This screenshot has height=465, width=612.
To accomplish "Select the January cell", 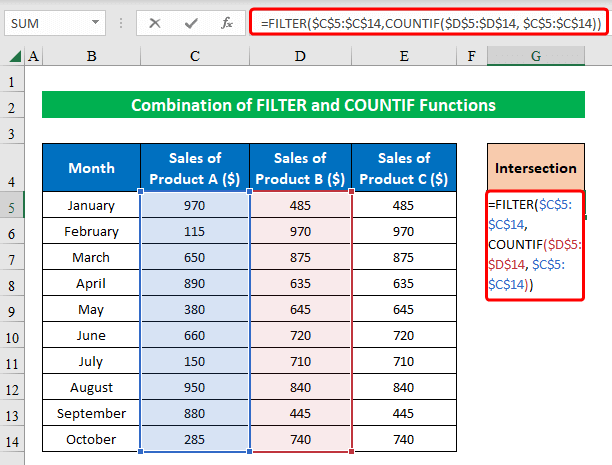I will point(91,206).
